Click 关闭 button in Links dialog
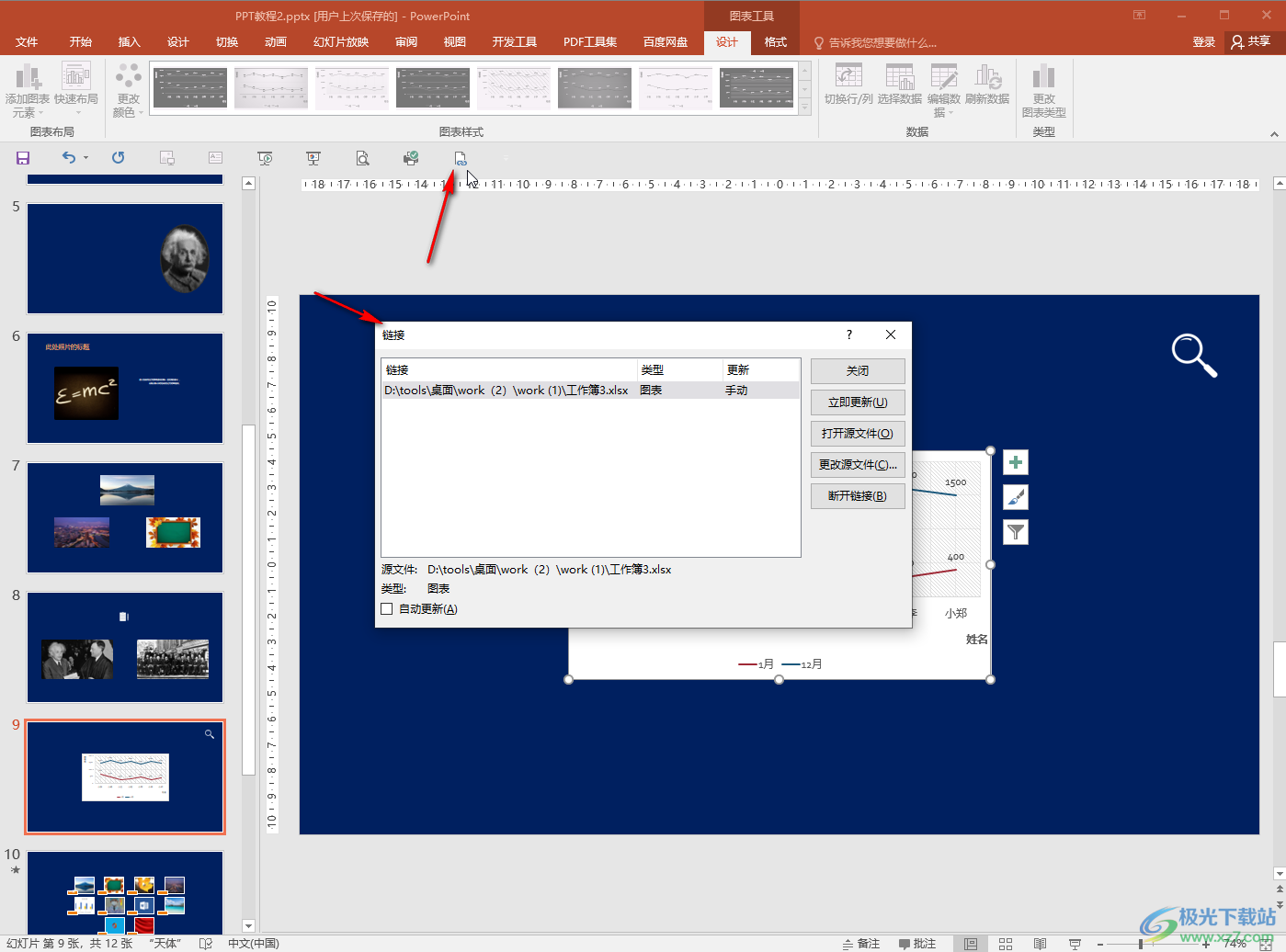1286x952 pixels. [x=858, y=371]
